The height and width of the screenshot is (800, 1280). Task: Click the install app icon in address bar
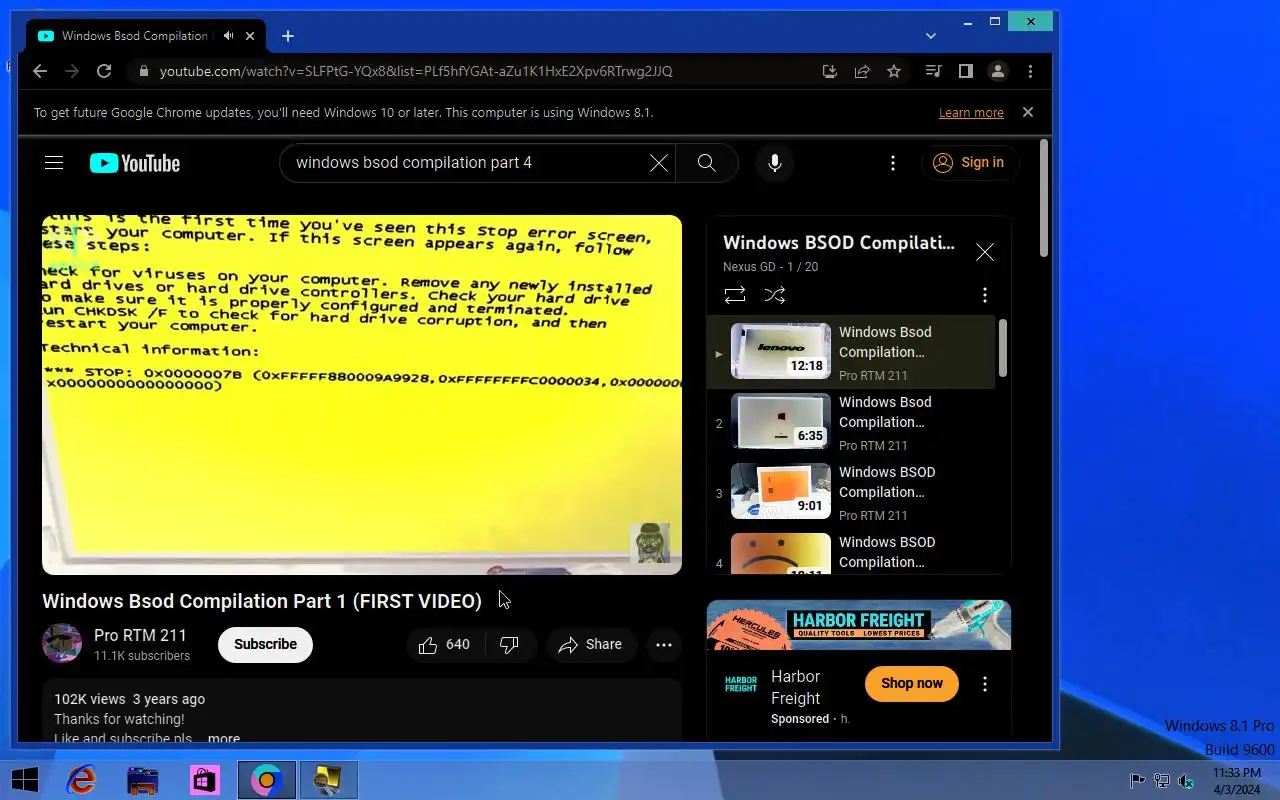pos(829,71)
